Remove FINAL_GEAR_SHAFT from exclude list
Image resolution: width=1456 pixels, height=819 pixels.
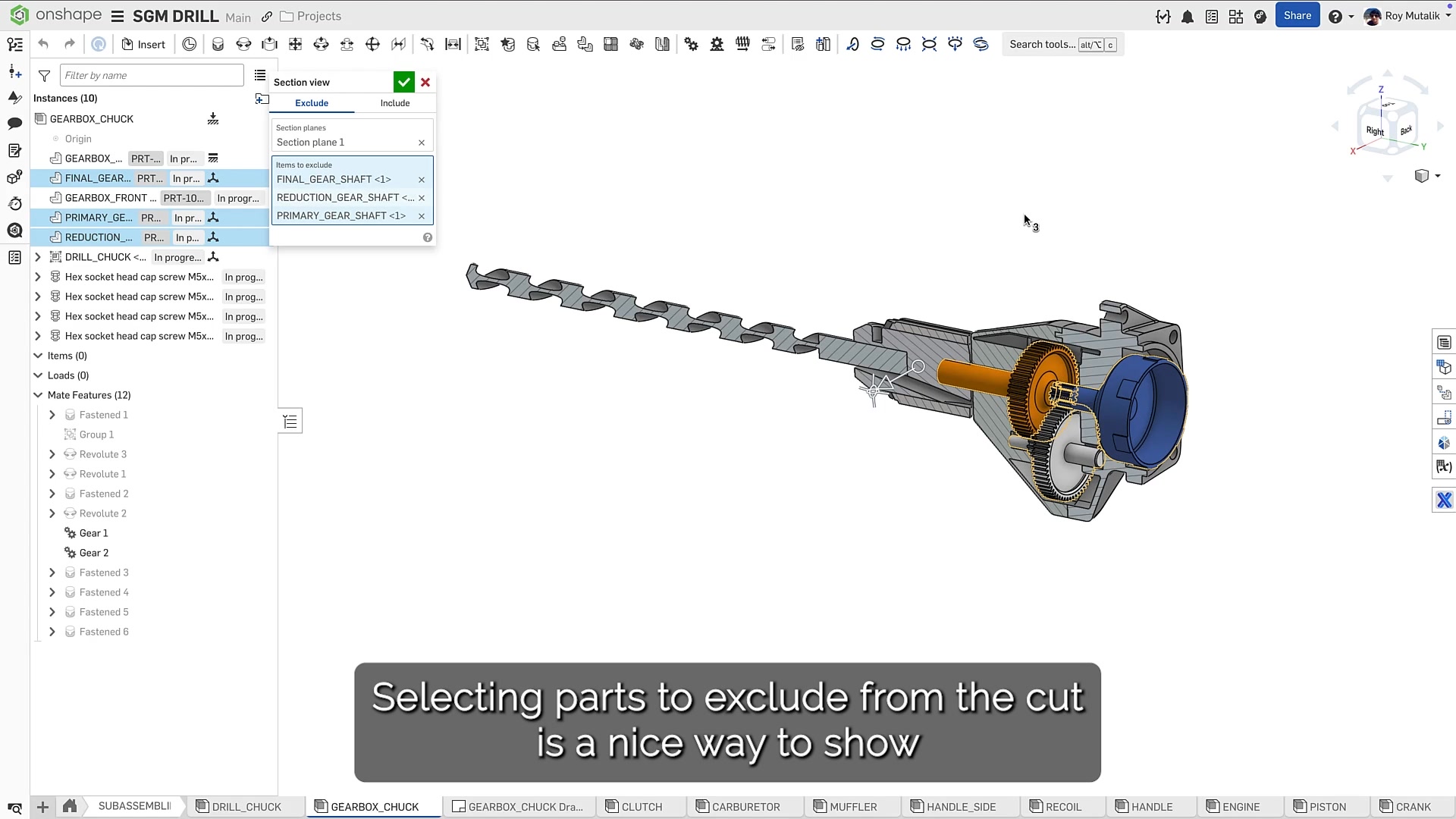422,180
